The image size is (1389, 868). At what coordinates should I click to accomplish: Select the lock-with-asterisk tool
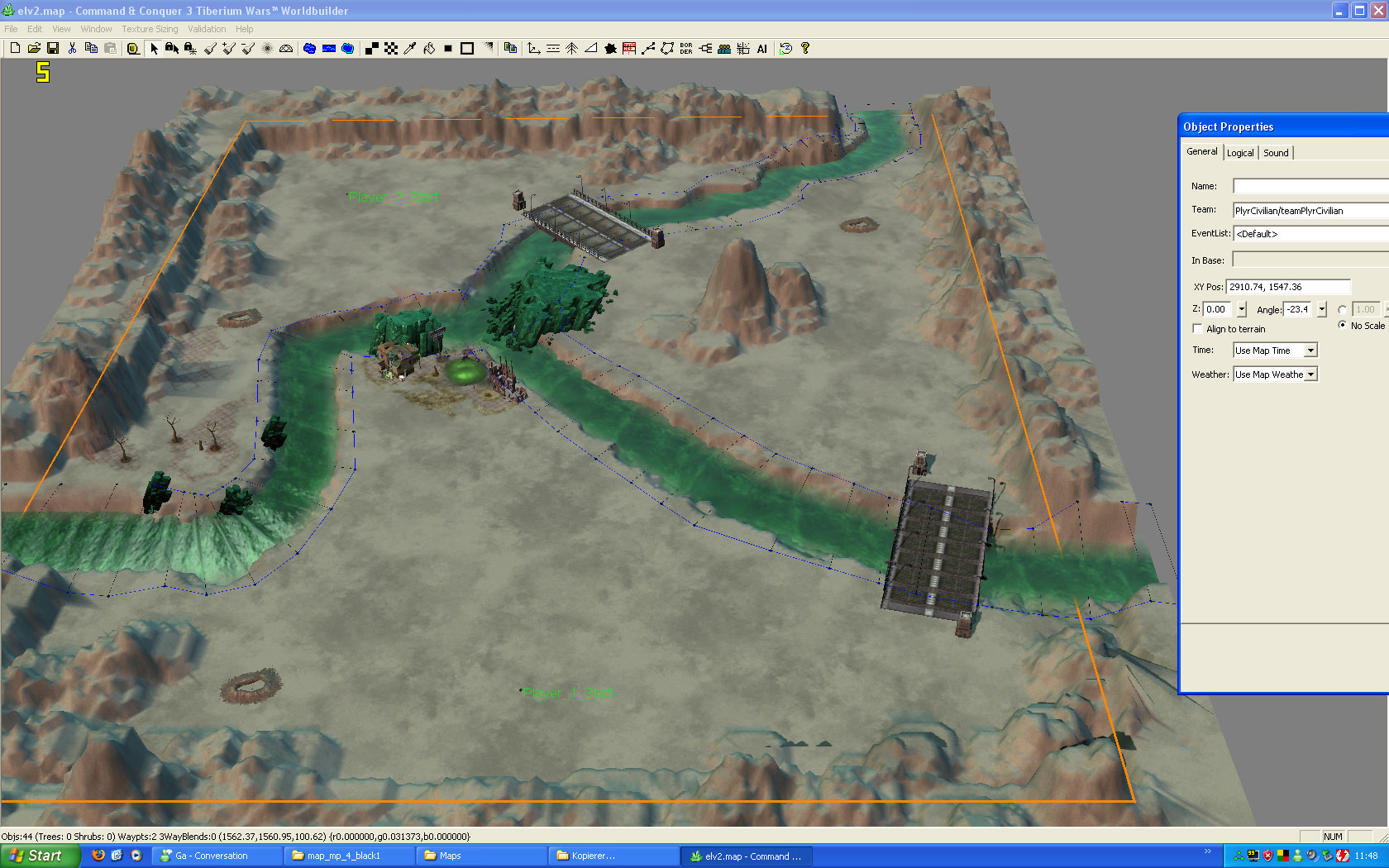point(191,48)
